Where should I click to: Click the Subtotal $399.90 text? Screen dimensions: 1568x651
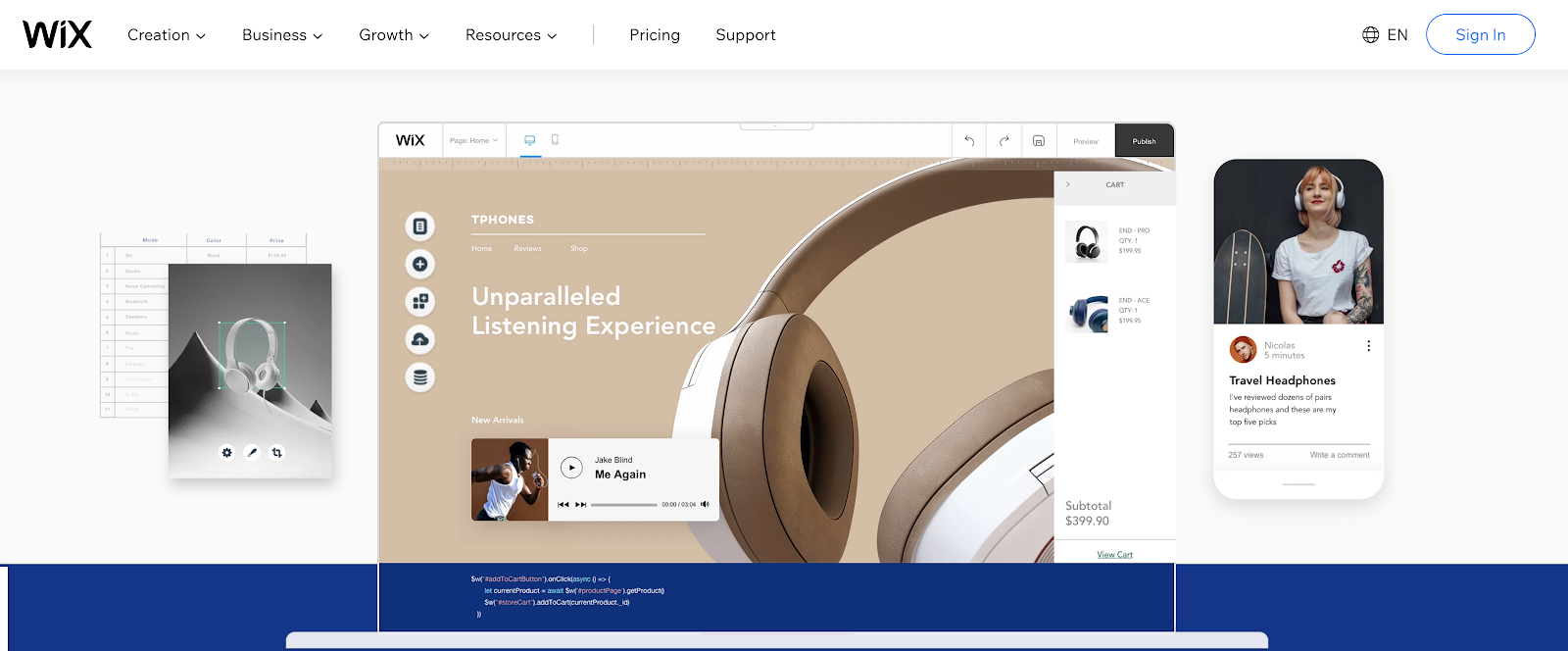(x=1088, y=514)
